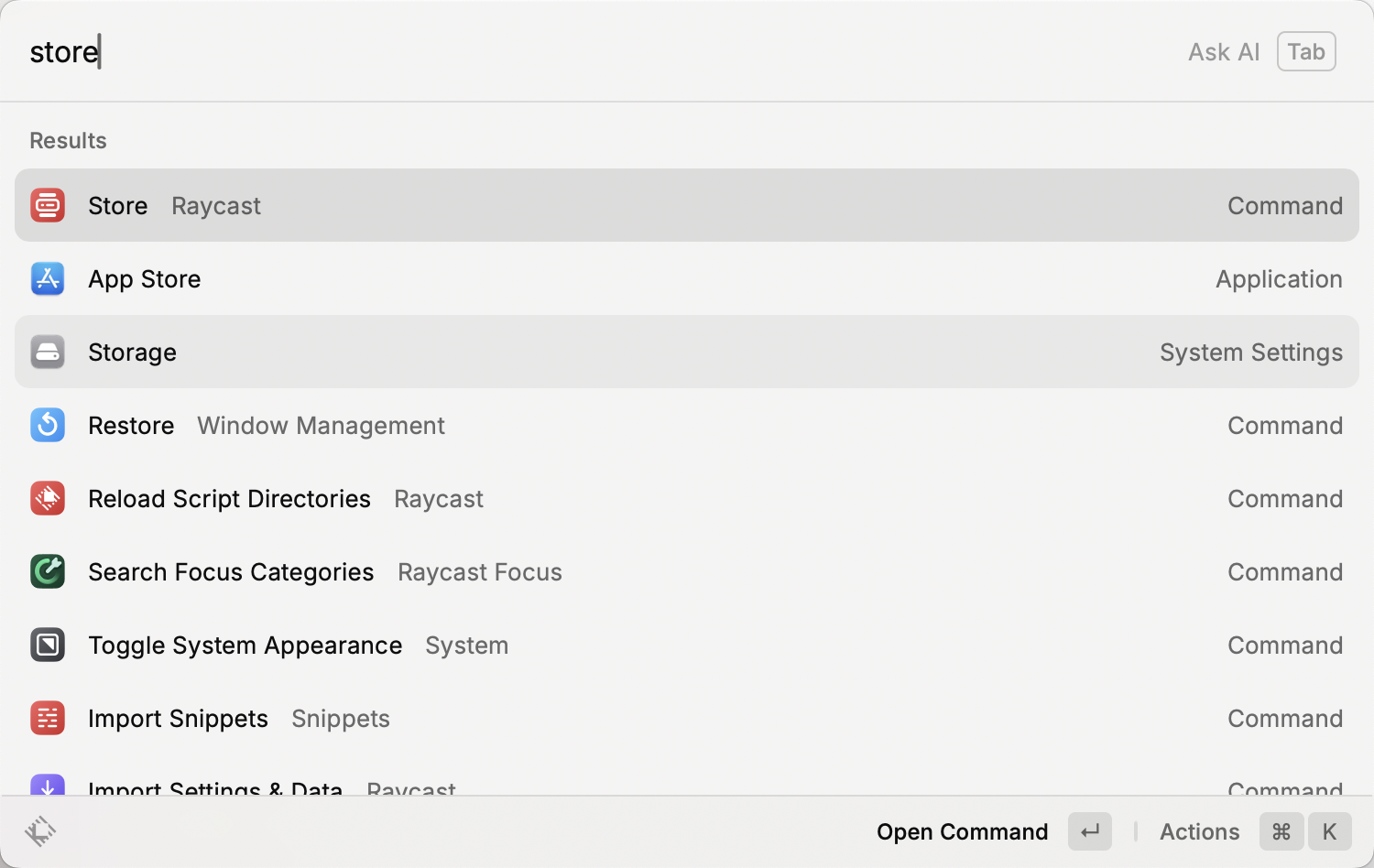Click the red Raycast Store icon

click(48, 205)
